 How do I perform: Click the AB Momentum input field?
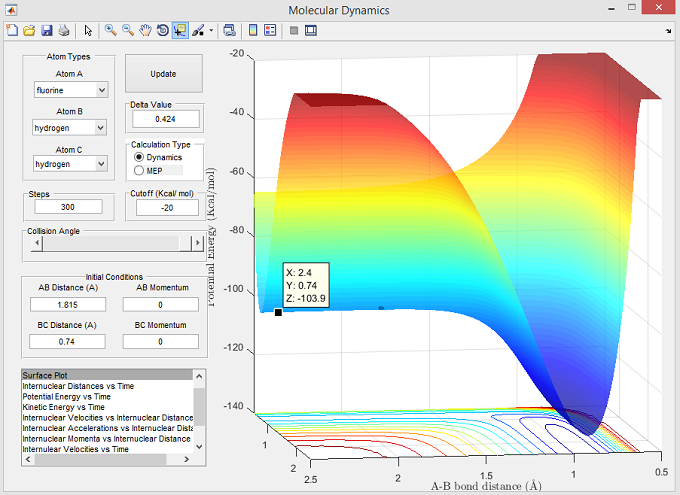pyautogui.click(x=160, y=305)
